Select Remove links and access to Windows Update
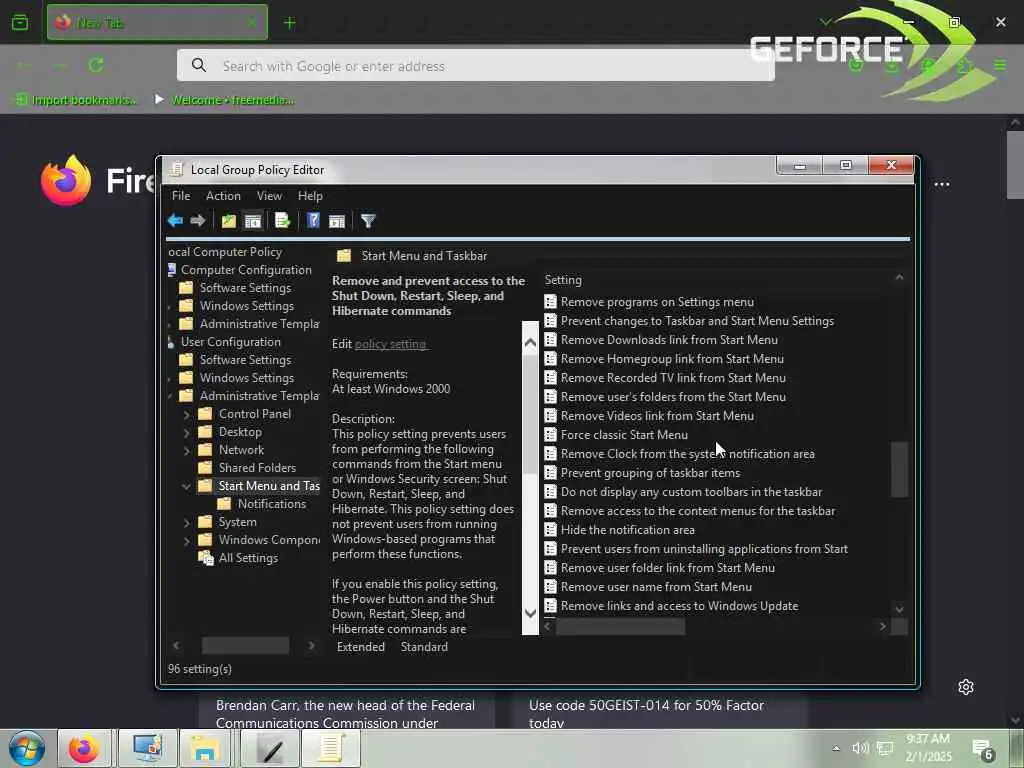Viewport: 1024px width, 768px height. [679, 606]
